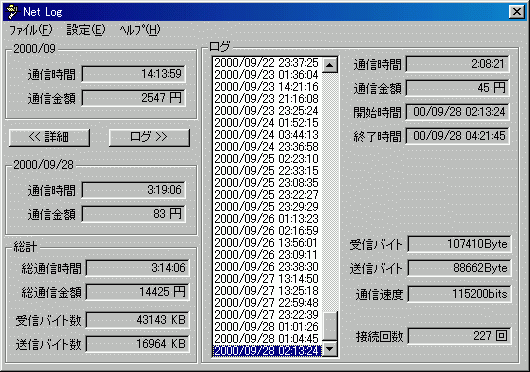Select highlighted entry 2000/09/28 02:13:24
The image size is (530, 372).
(267, 351)
